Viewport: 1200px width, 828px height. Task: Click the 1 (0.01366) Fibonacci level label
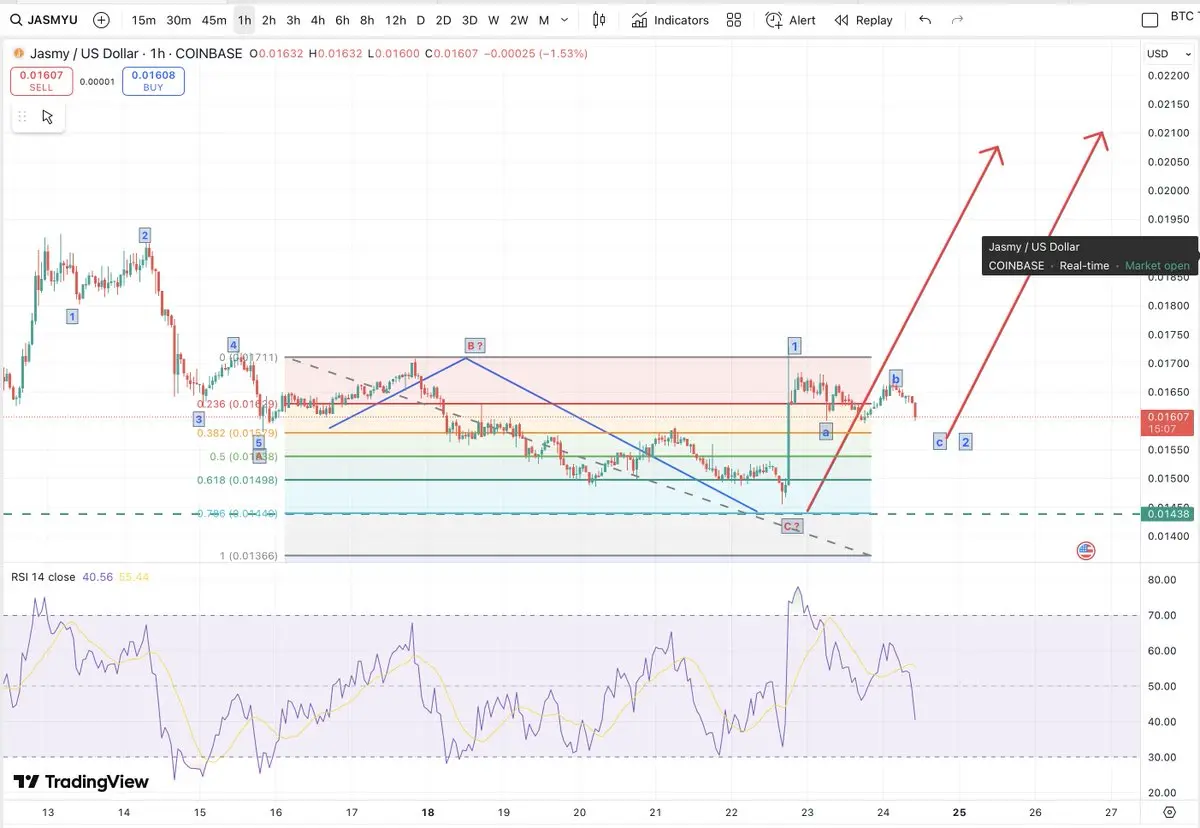[x=249, y=556]
